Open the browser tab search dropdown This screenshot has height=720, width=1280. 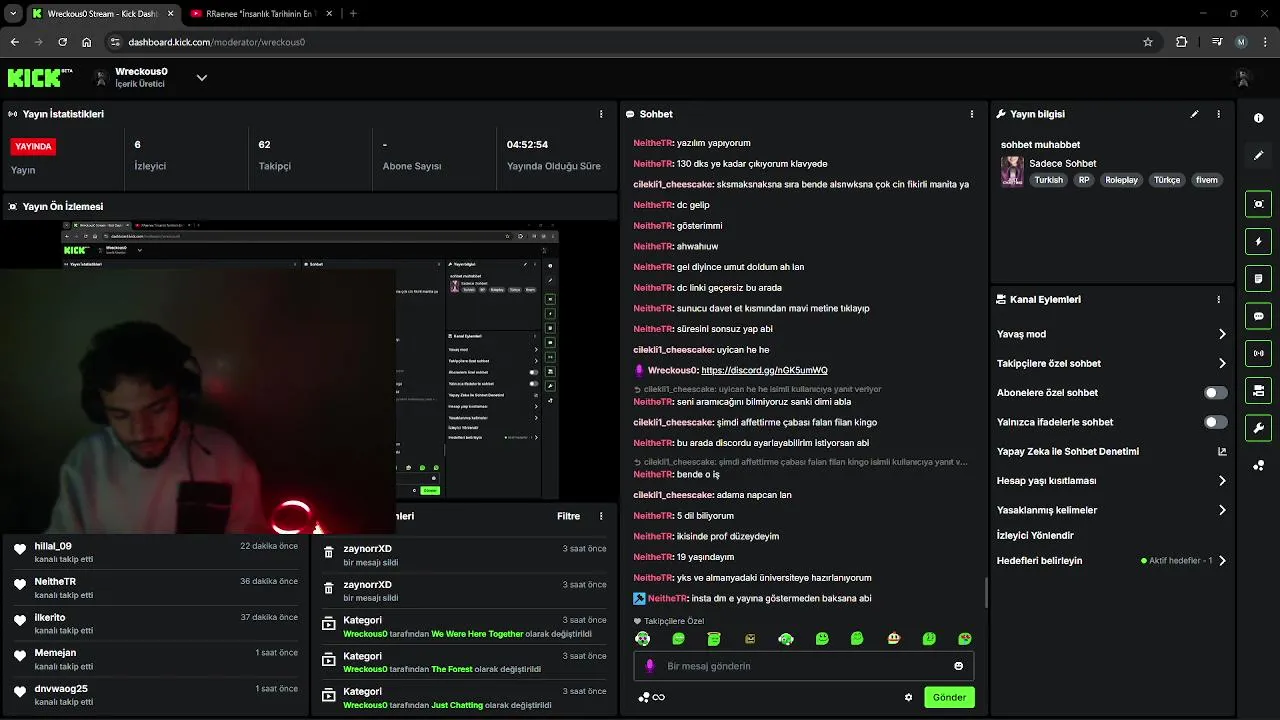[x=13, y=13]
